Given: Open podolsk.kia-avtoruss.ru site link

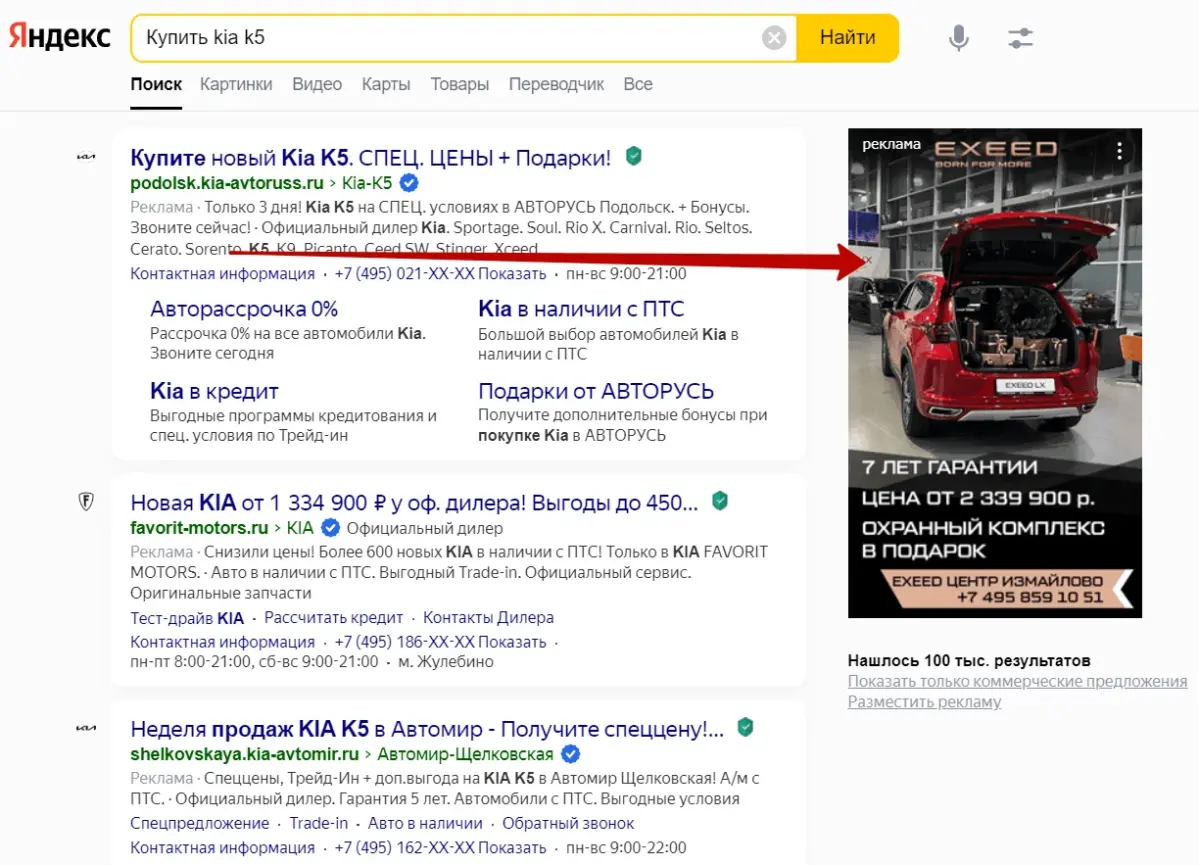Looking at the screenshot, I should pos(226,184).
